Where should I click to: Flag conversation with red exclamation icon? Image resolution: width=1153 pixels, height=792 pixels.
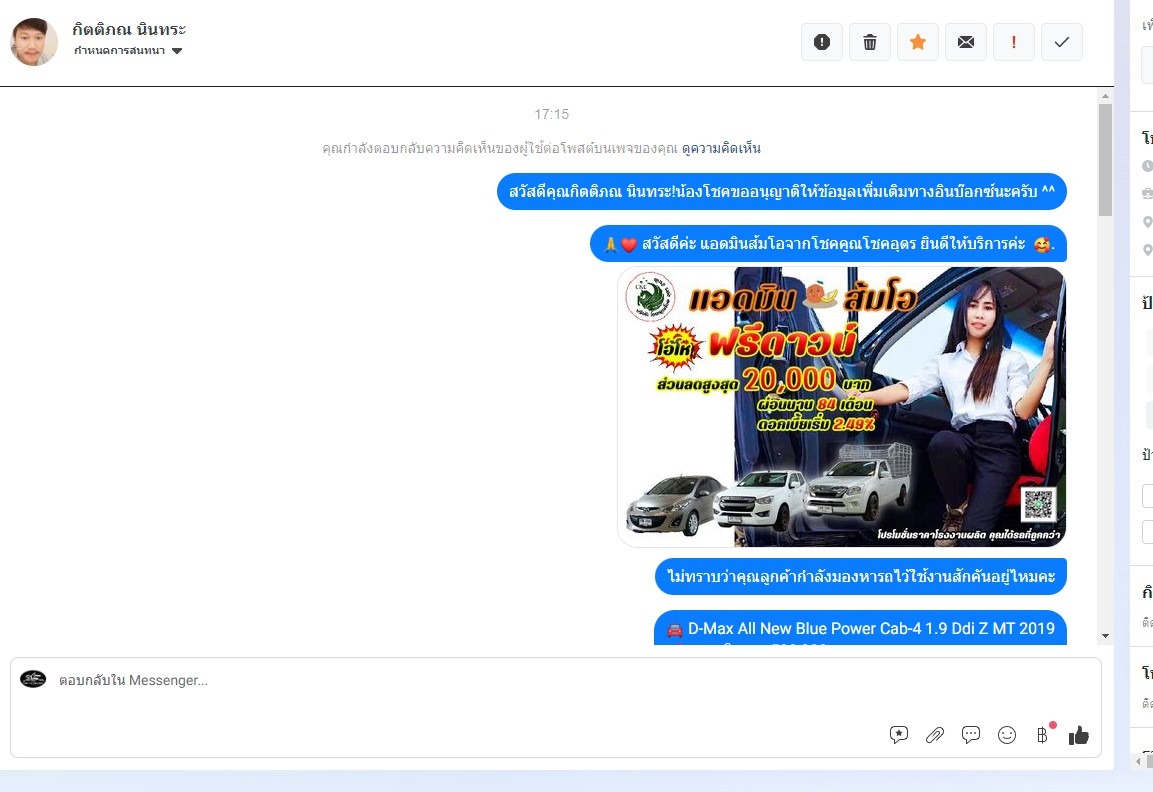1014,42
